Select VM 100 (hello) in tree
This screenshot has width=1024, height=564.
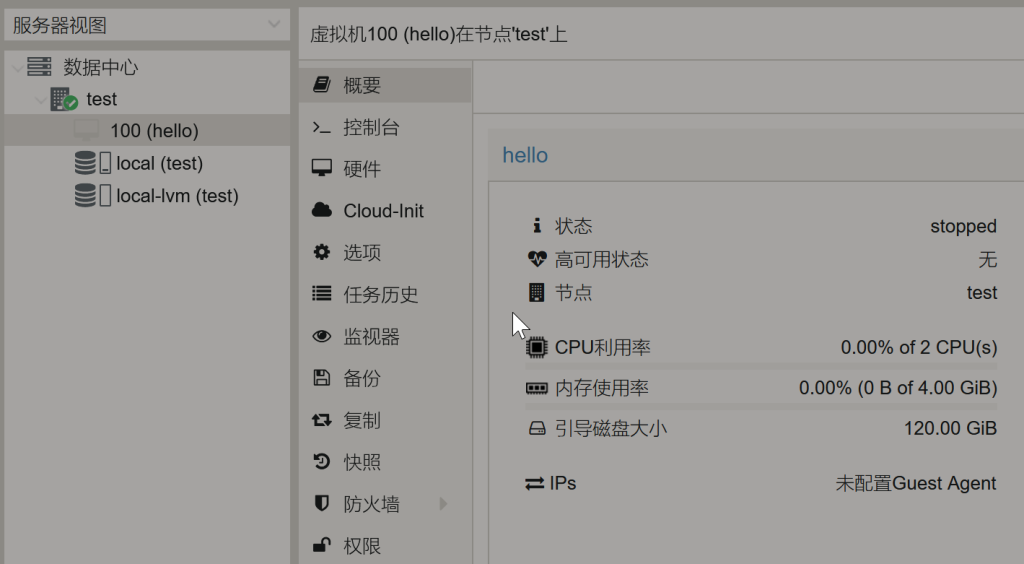154,131
